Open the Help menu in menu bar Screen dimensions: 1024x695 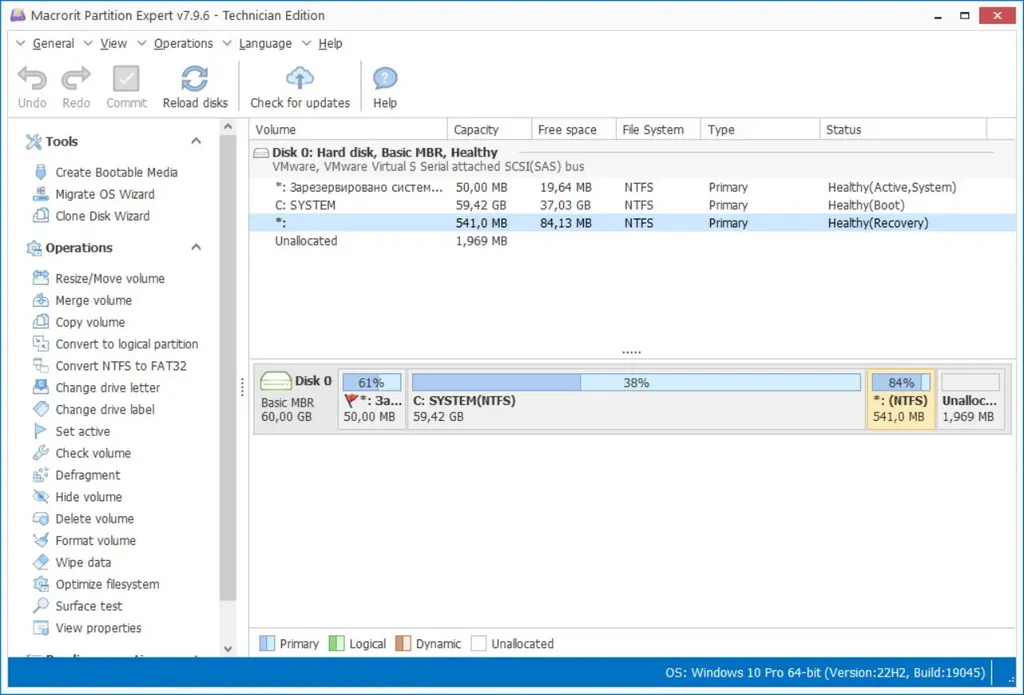click(x=330, y=44)
